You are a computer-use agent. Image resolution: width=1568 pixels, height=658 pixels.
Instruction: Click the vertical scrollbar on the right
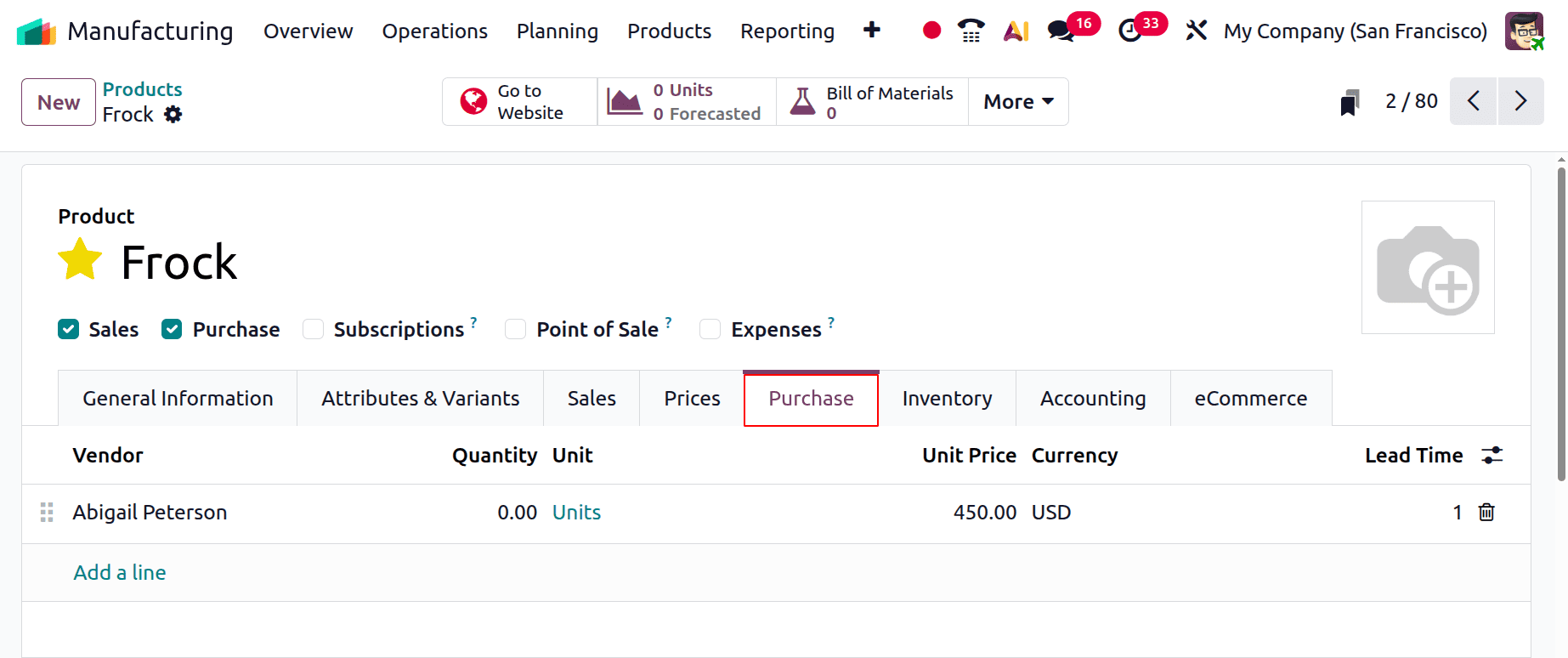point(1561,323)
